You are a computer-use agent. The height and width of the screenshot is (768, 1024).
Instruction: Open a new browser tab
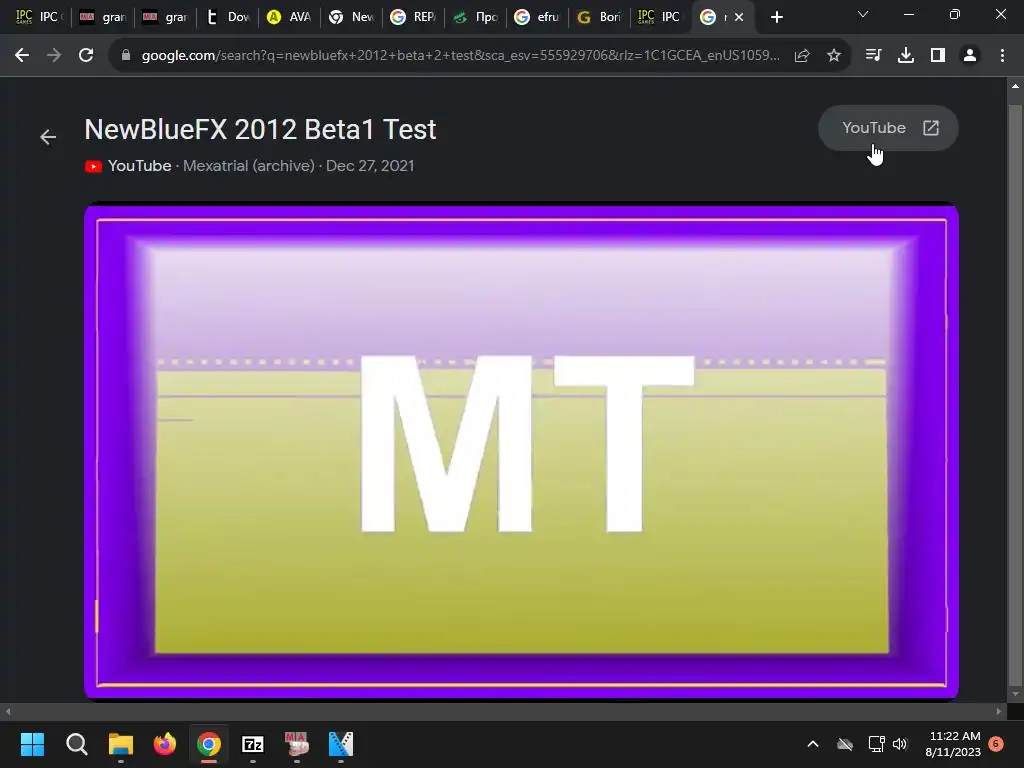(776, 17)
